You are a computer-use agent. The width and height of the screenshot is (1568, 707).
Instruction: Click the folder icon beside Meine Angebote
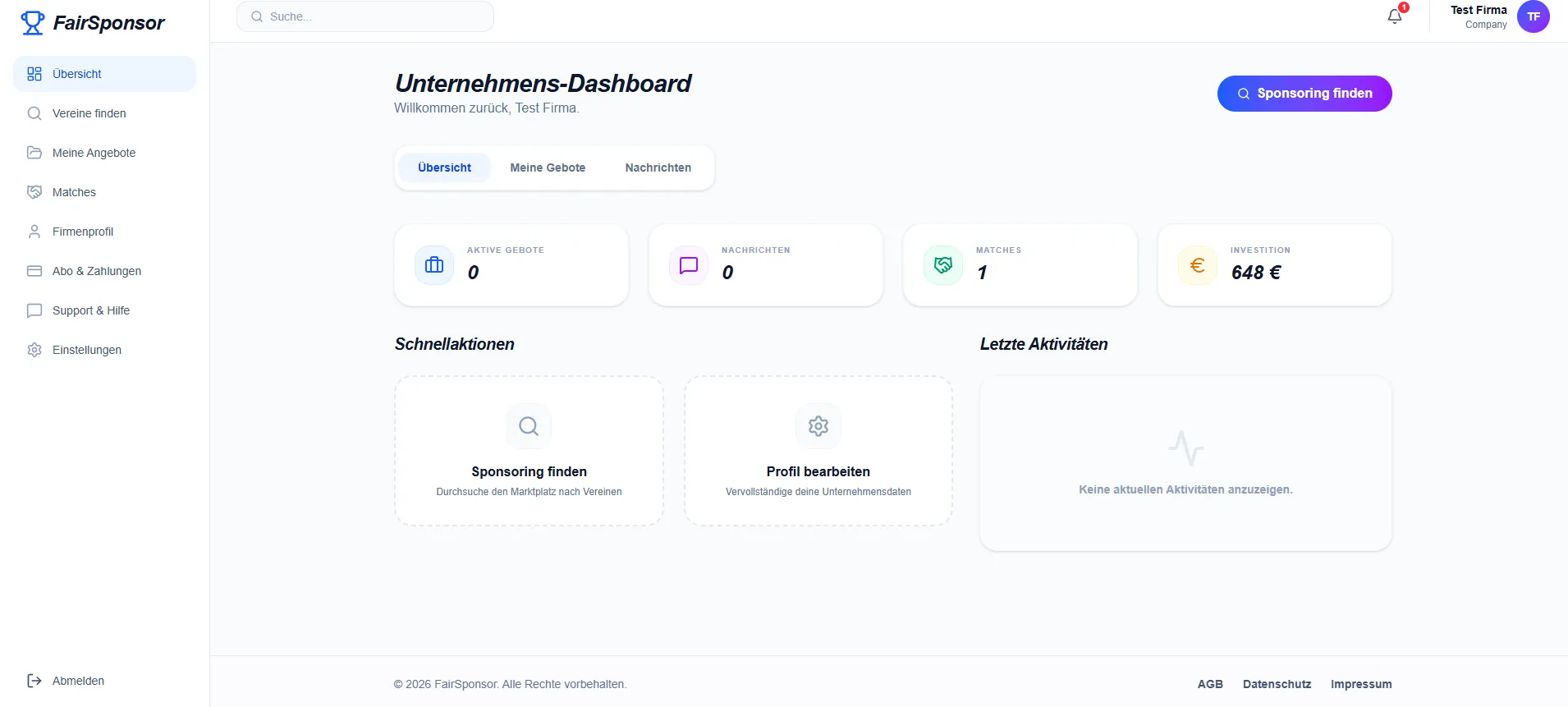pyautogui.click(x=34, y=153)
